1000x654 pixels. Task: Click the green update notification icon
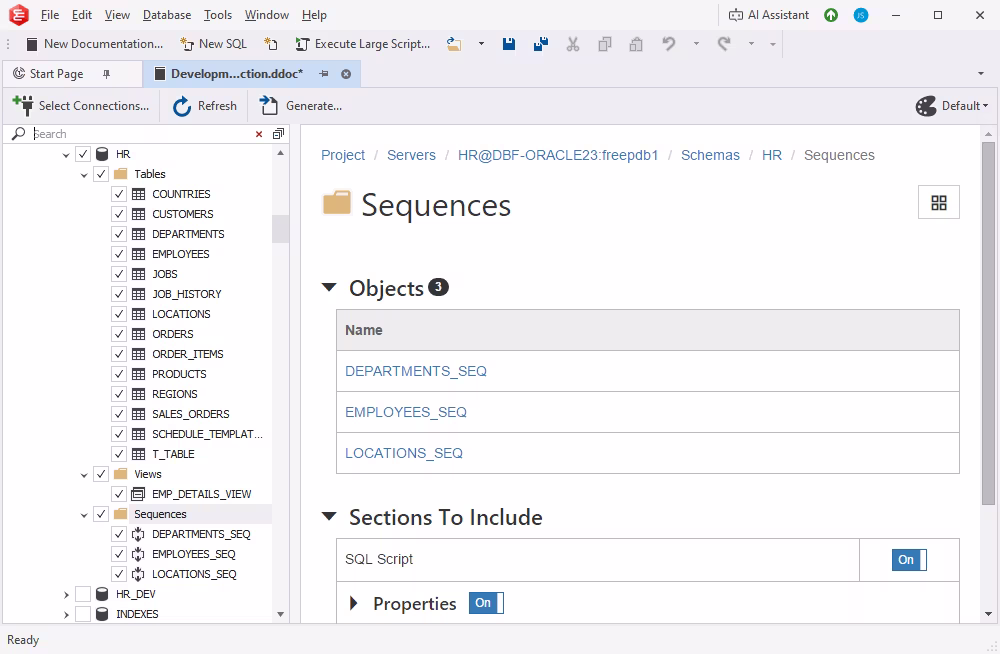point(831,15)
